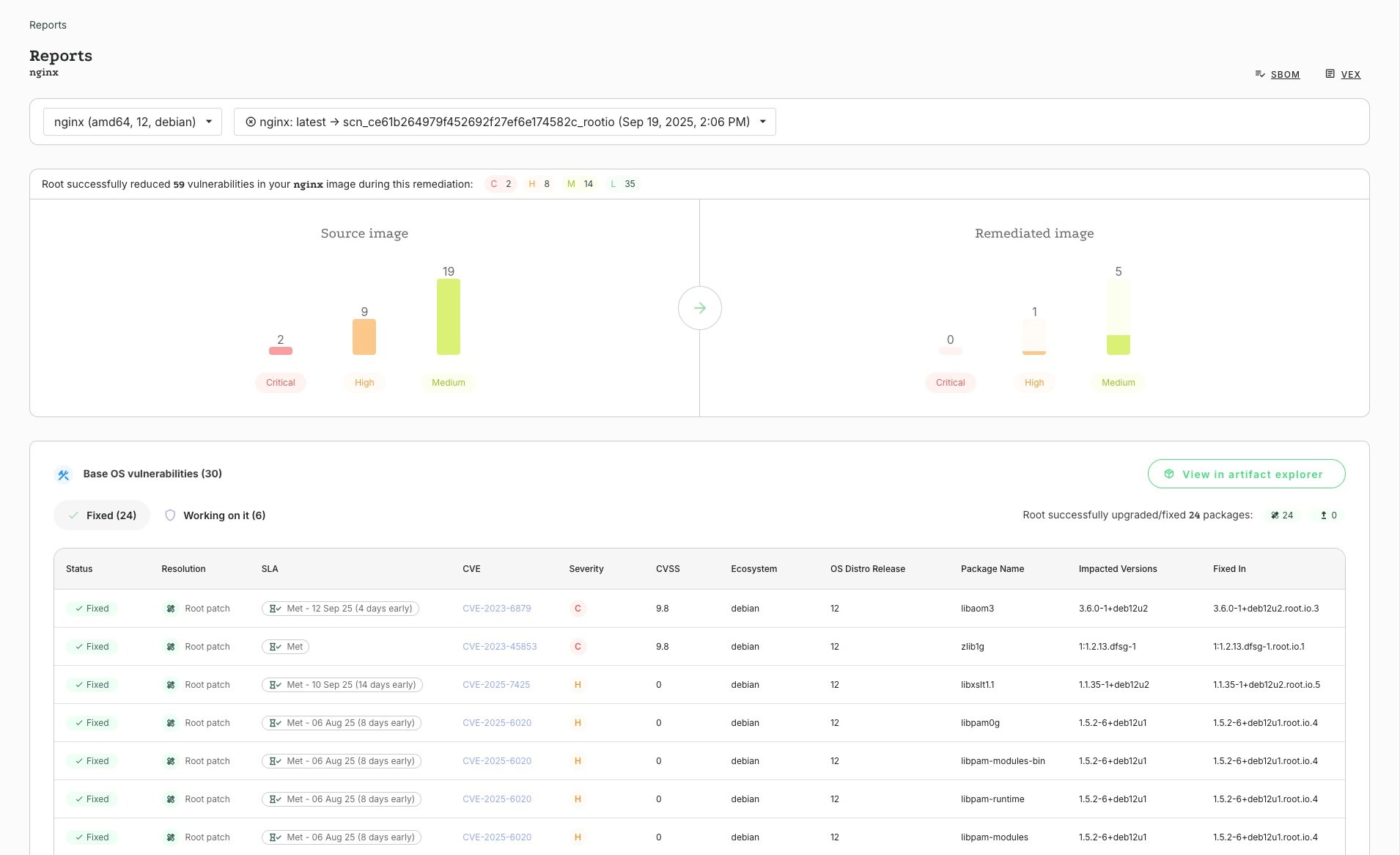Click the Root patch icon for libaom3
This screenshot has height=855, width=1400.
coord(171,609)
